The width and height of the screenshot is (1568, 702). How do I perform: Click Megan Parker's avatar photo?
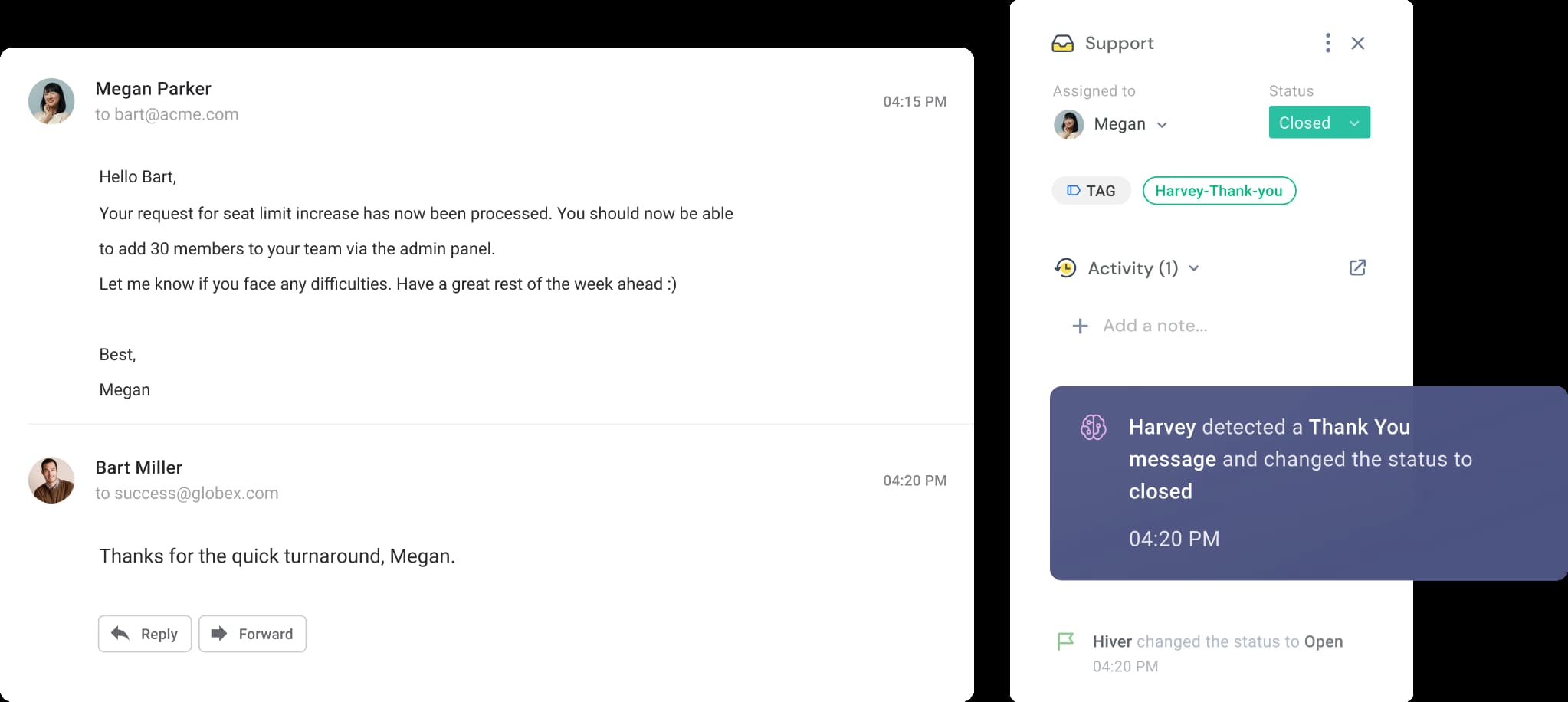point(51,101)
